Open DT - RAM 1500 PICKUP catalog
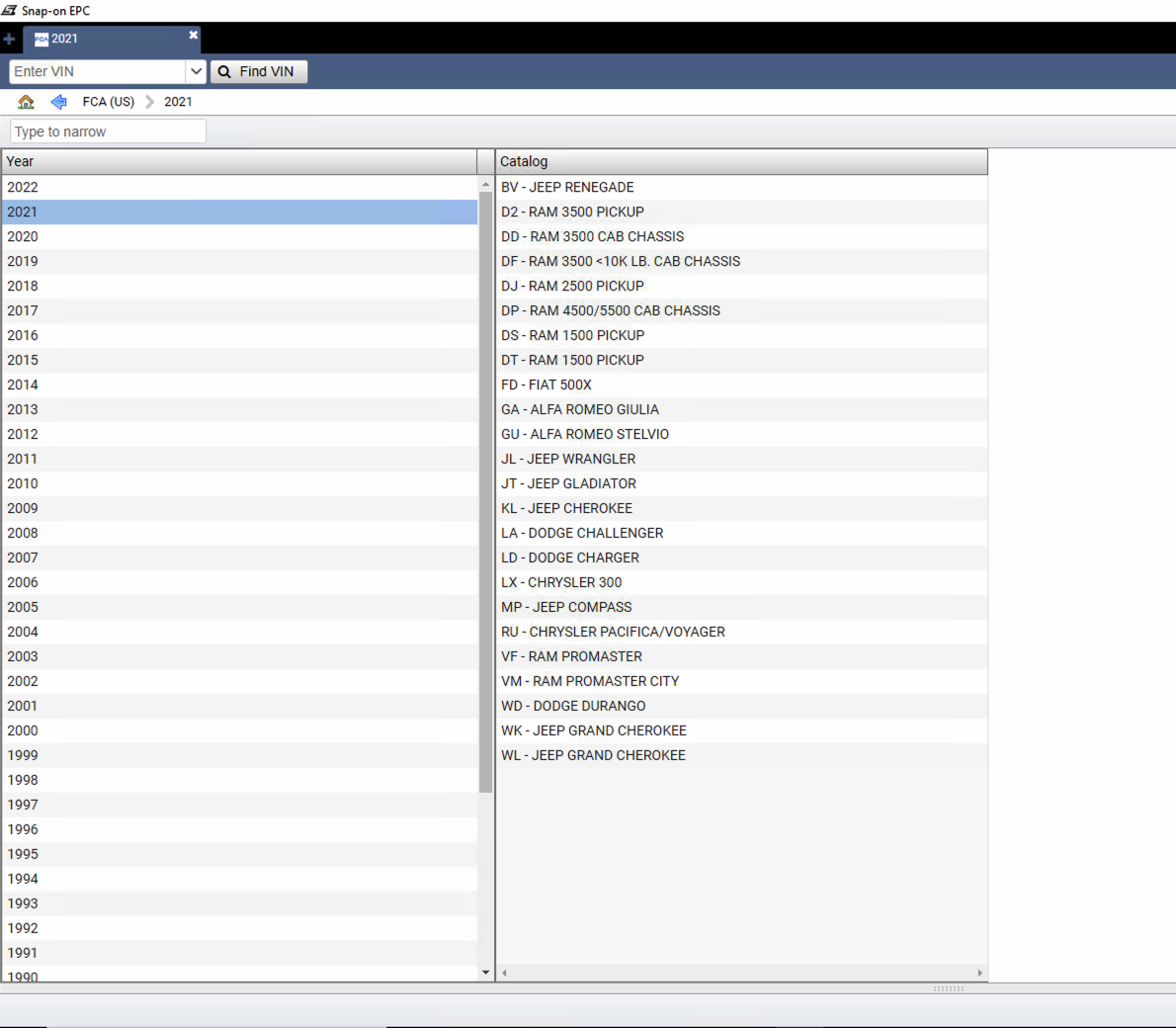 point(742,360)
